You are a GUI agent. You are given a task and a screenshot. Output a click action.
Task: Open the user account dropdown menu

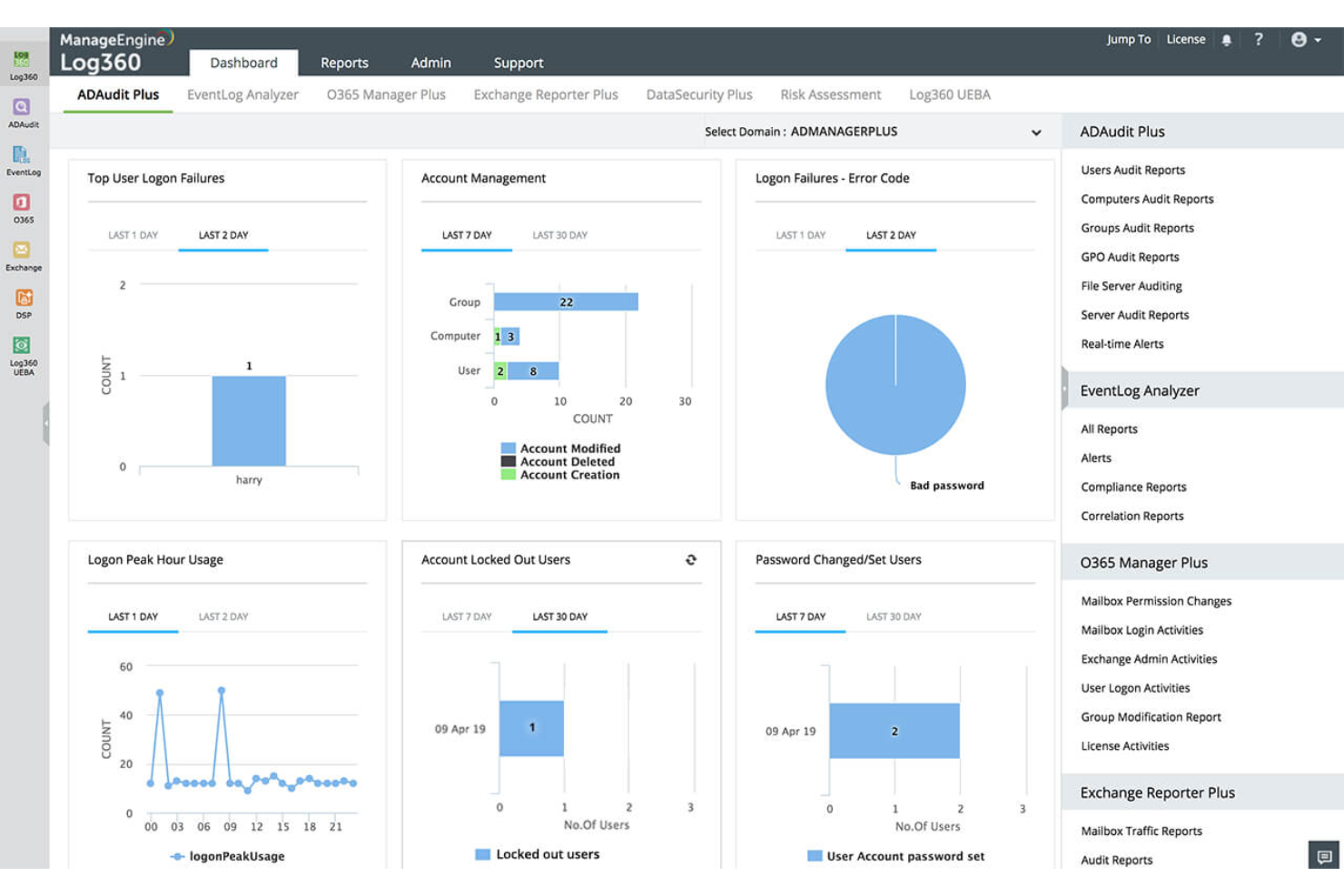[x=1305, y=39]
